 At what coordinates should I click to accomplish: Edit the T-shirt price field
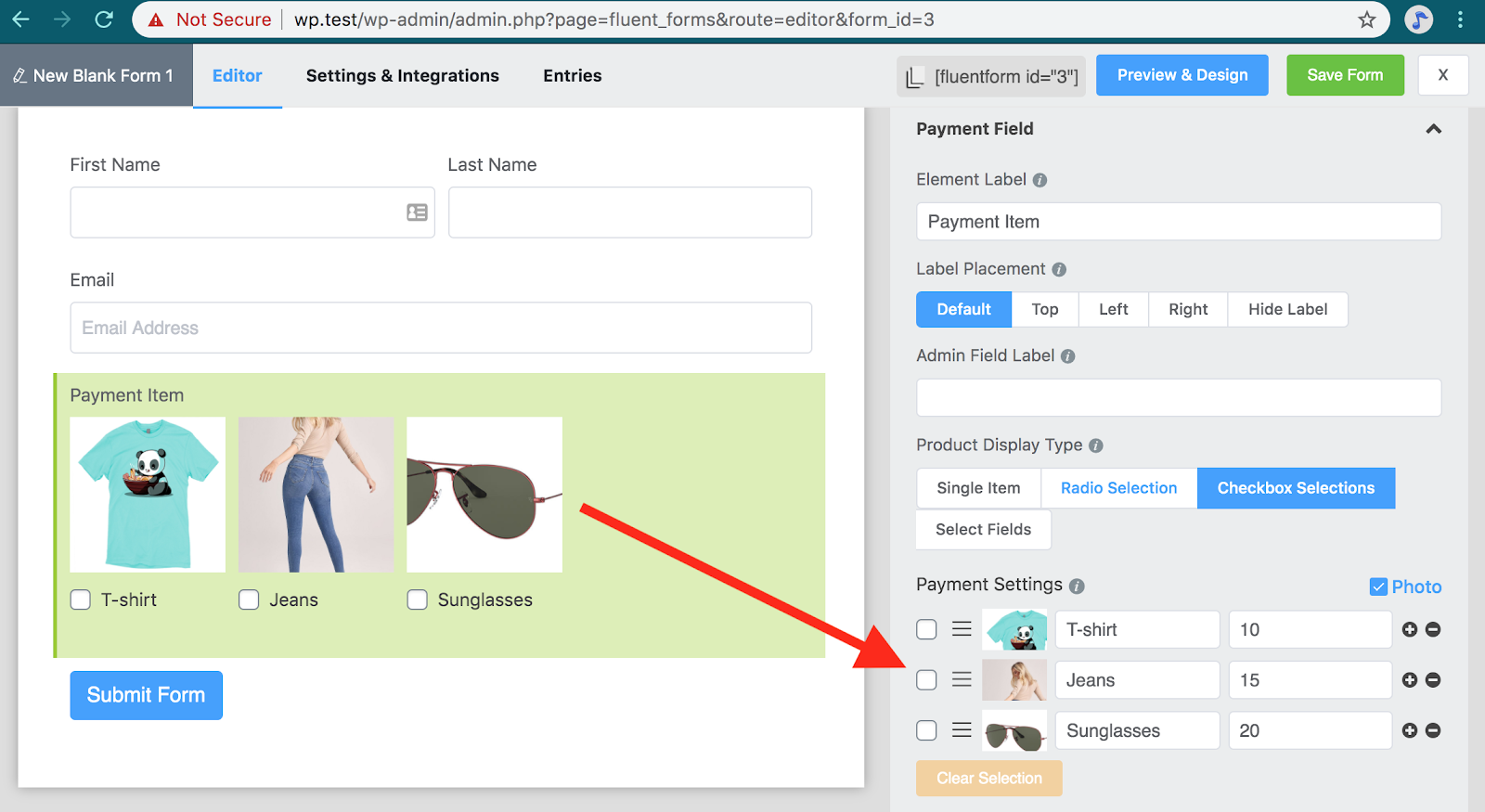pos(1311,629)
